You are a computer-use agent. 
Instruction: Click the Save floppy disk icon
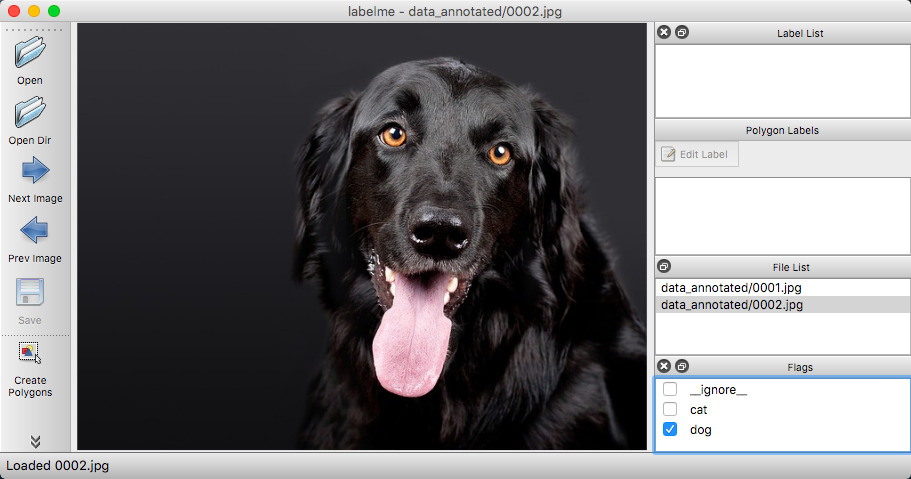click(x=30, y=292)
